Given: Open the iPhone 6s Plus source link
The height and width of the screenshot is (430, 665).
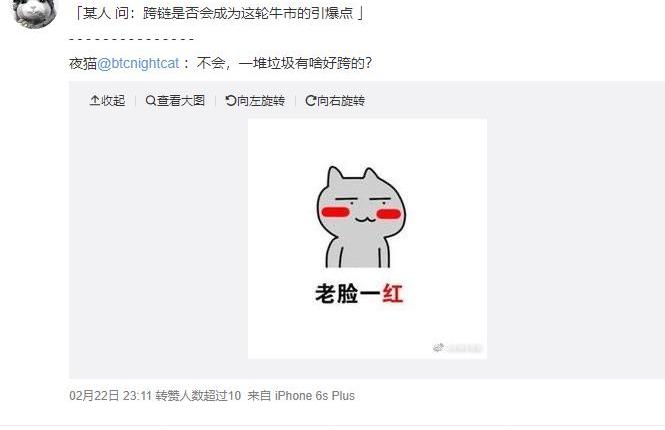Looking at the screenshot, I should [x=315, y=396].
